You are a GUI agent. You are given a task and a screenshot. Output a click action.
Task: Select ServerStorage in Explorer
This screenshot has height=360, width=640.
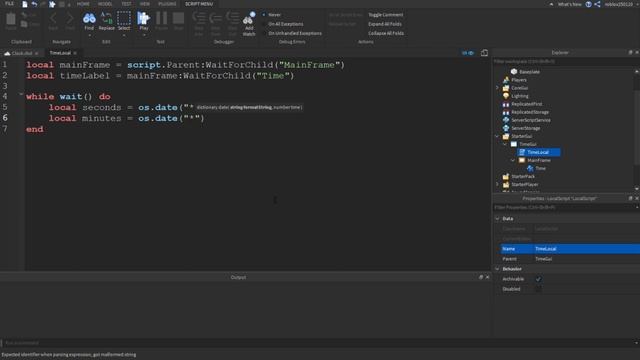tap(525, 128)
